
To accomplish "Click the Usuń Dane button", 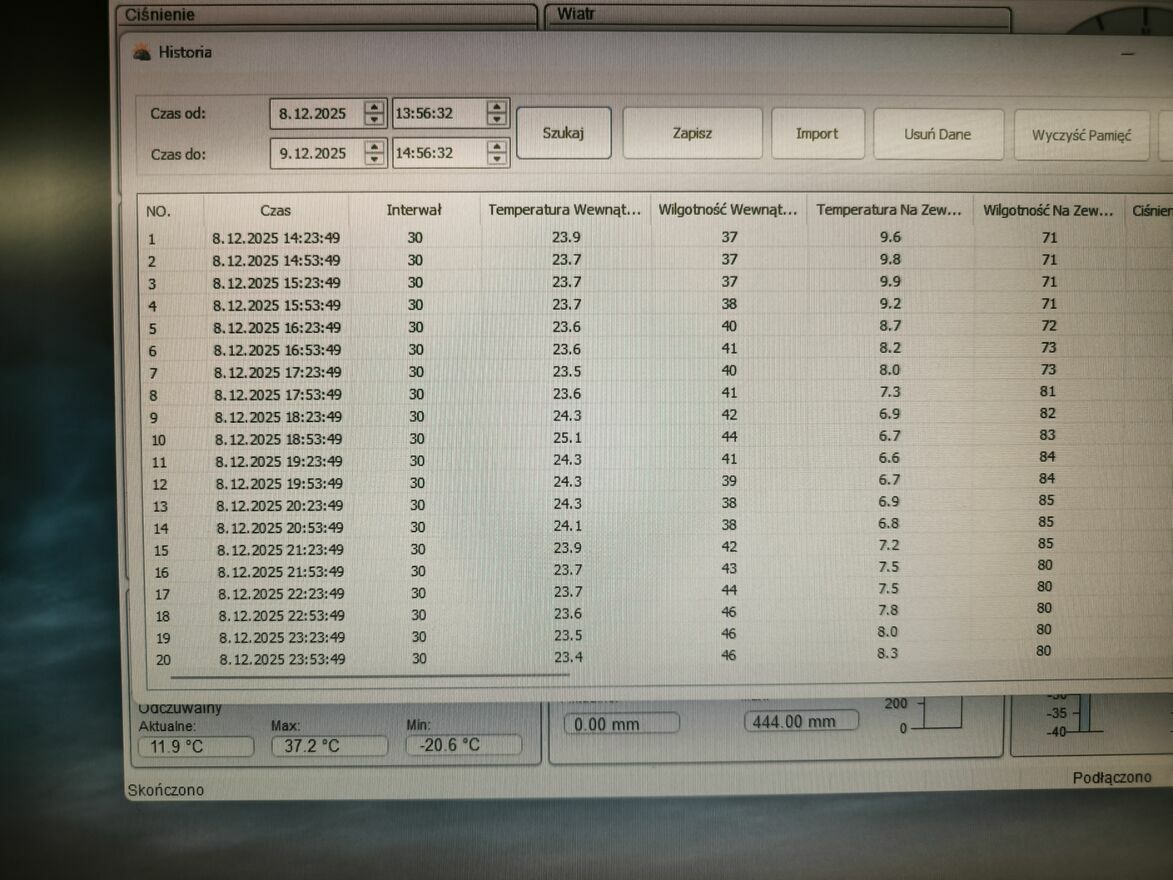I will pyautogui.click(x=937, y=135).
